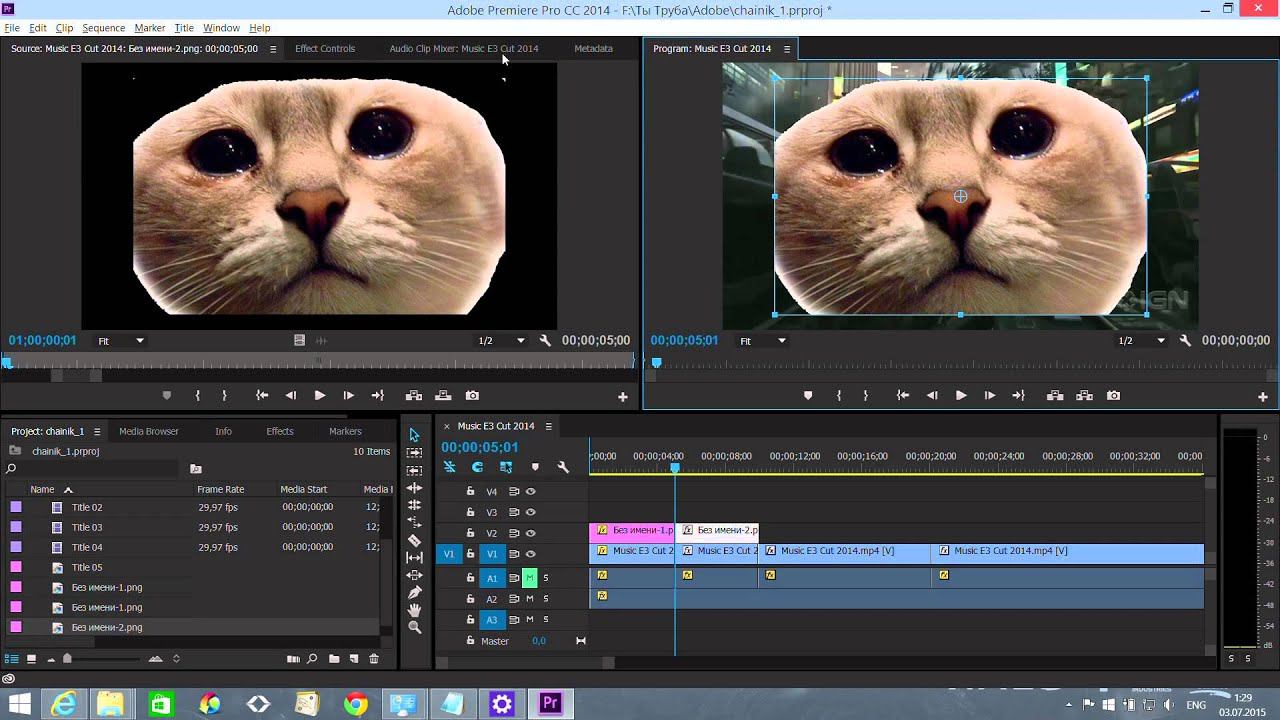Open the Sequence menu
The height and width of the screenshot is (720, 1280).
pyautogui.click(x=103, y=28)
